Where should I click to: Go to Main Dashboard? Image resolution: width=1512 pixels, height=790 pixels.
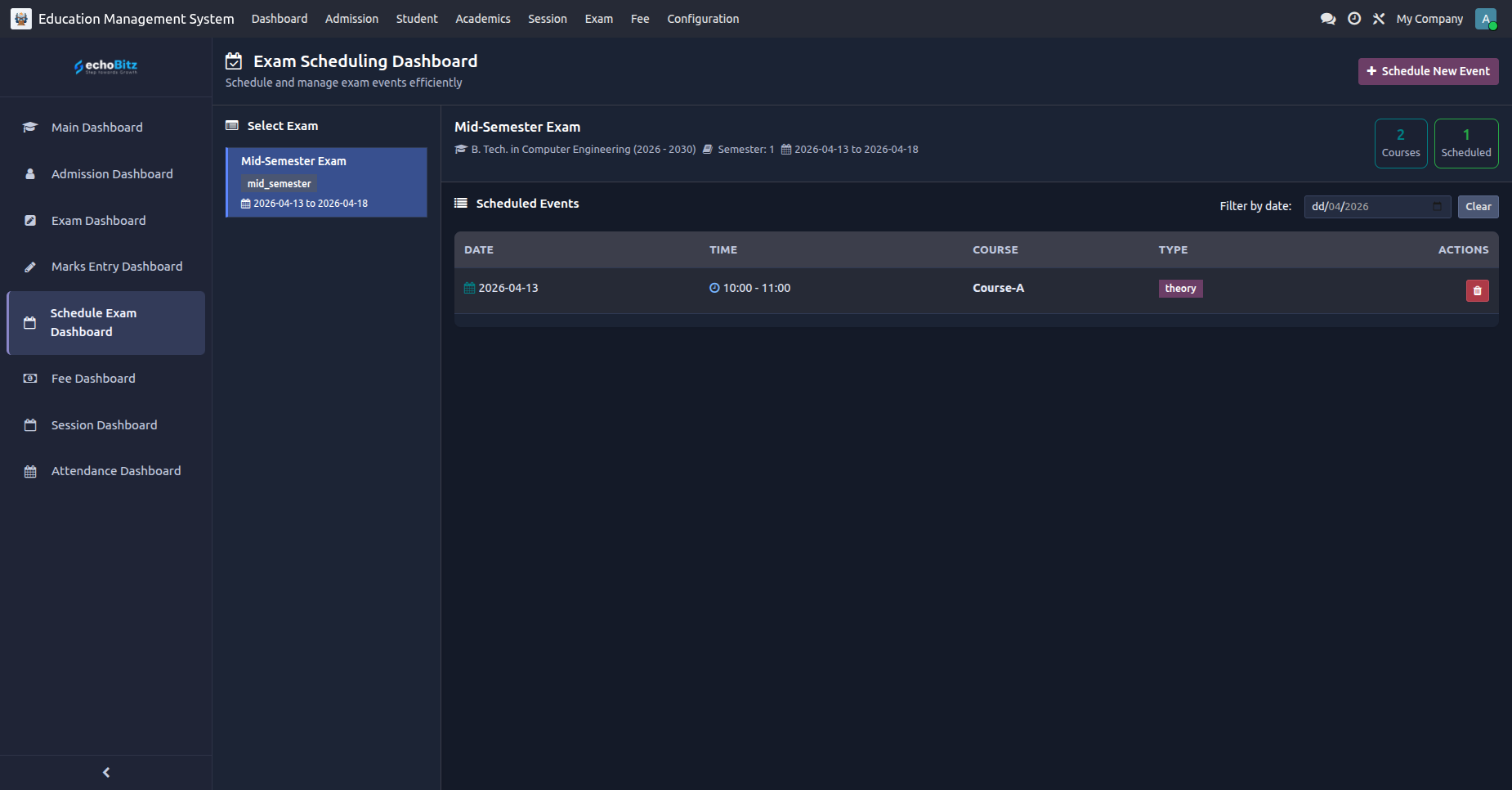[106, 128]
